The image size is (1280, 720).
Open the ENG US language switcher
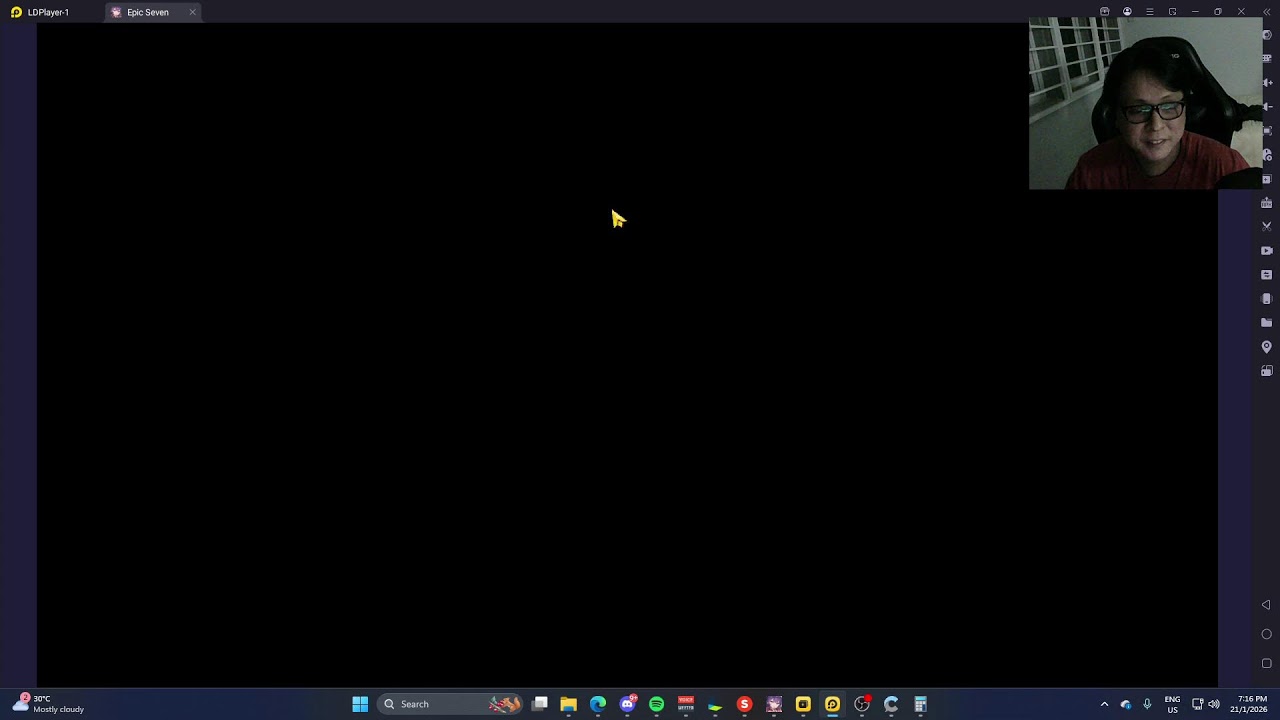[1172, 704]
